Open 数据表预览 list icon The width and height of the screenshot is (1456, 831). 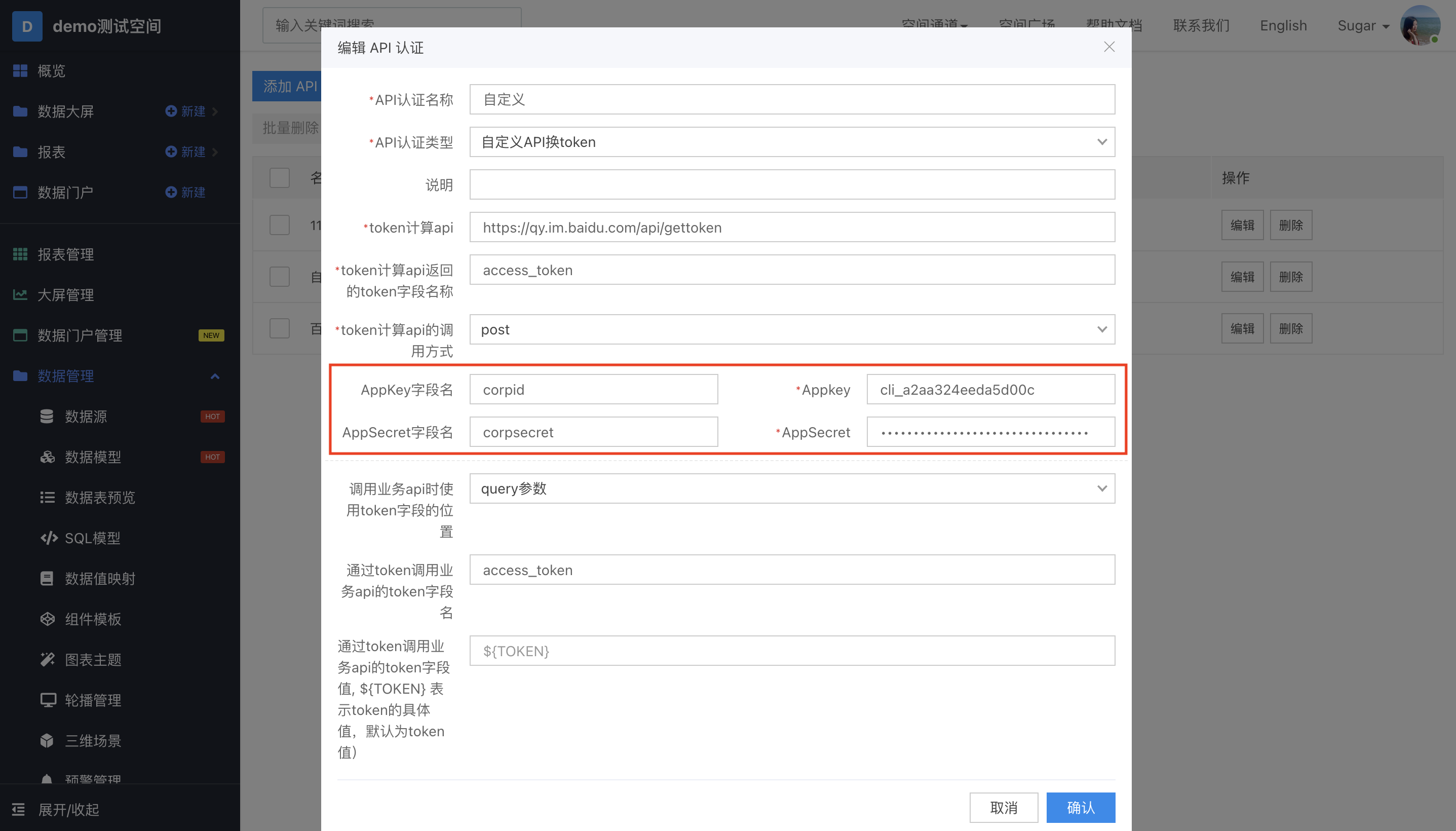pos(47,498)
